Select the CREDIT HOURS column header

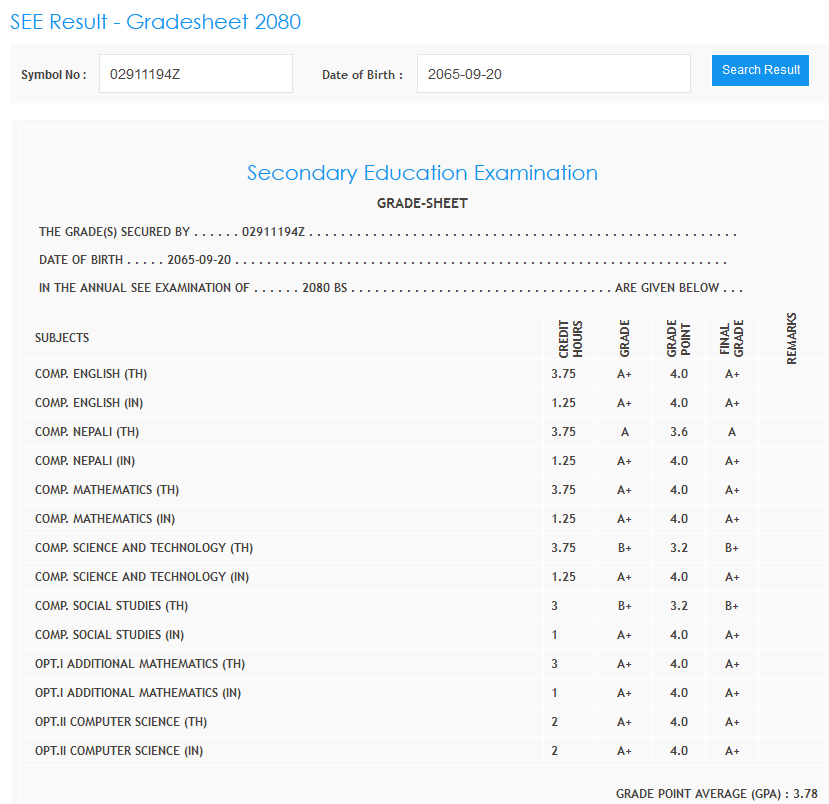(x=570, y=339)
